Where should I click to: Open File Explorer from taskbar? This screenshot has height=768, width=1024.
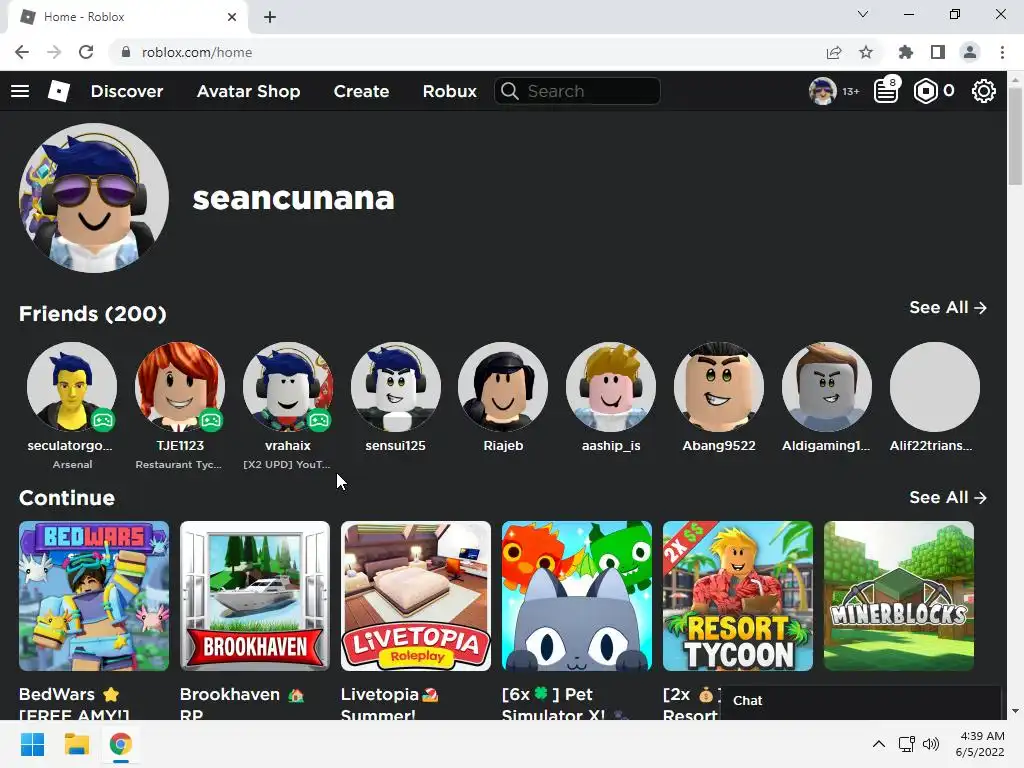tap(76, 744)
